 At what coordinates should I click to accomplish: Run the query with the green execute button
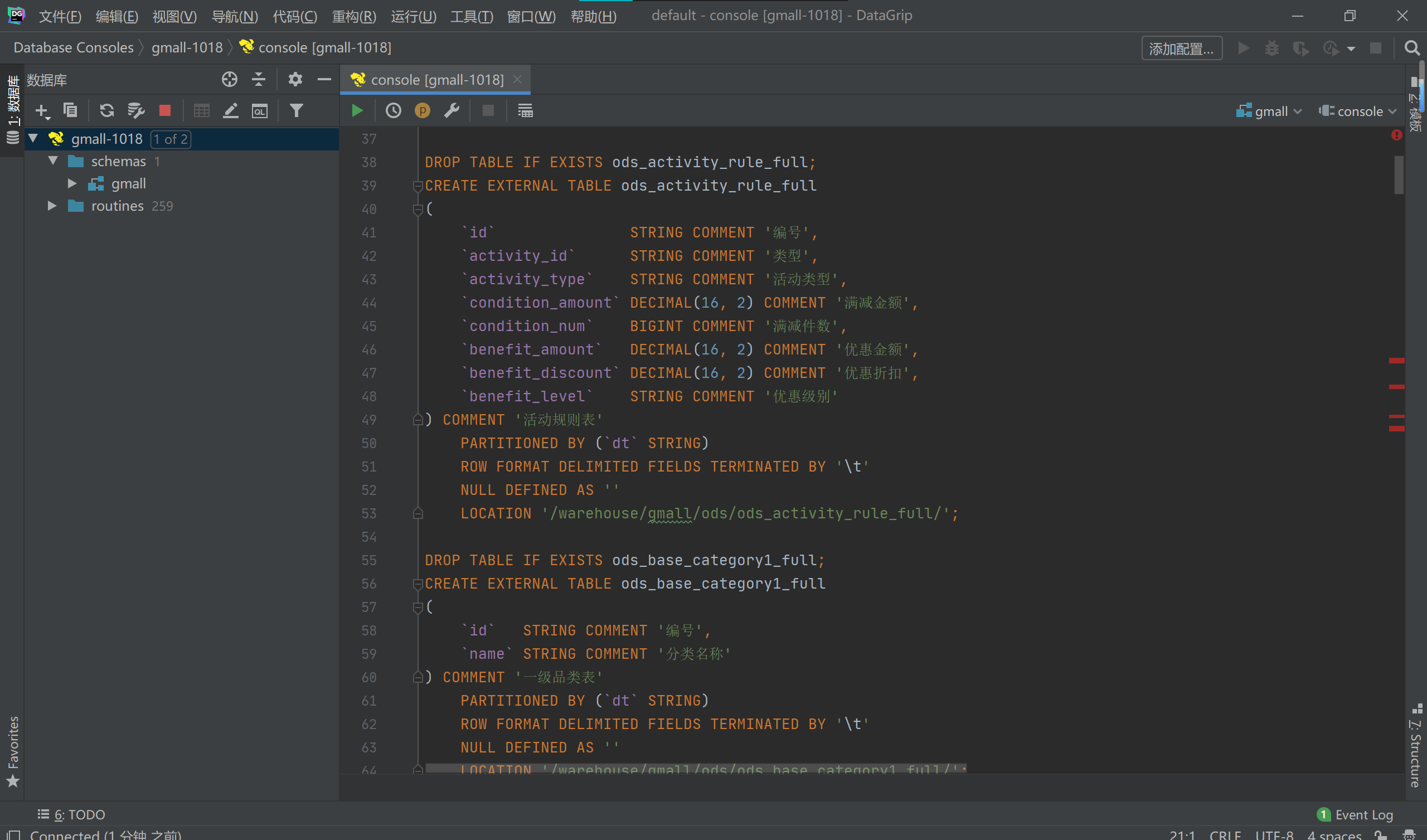click(x=357, y=110)
